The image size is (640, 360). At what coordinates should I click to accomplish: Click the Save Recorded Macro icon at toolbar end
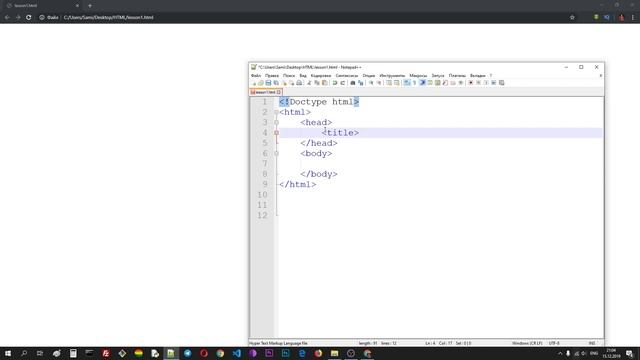tap(502, 83)
